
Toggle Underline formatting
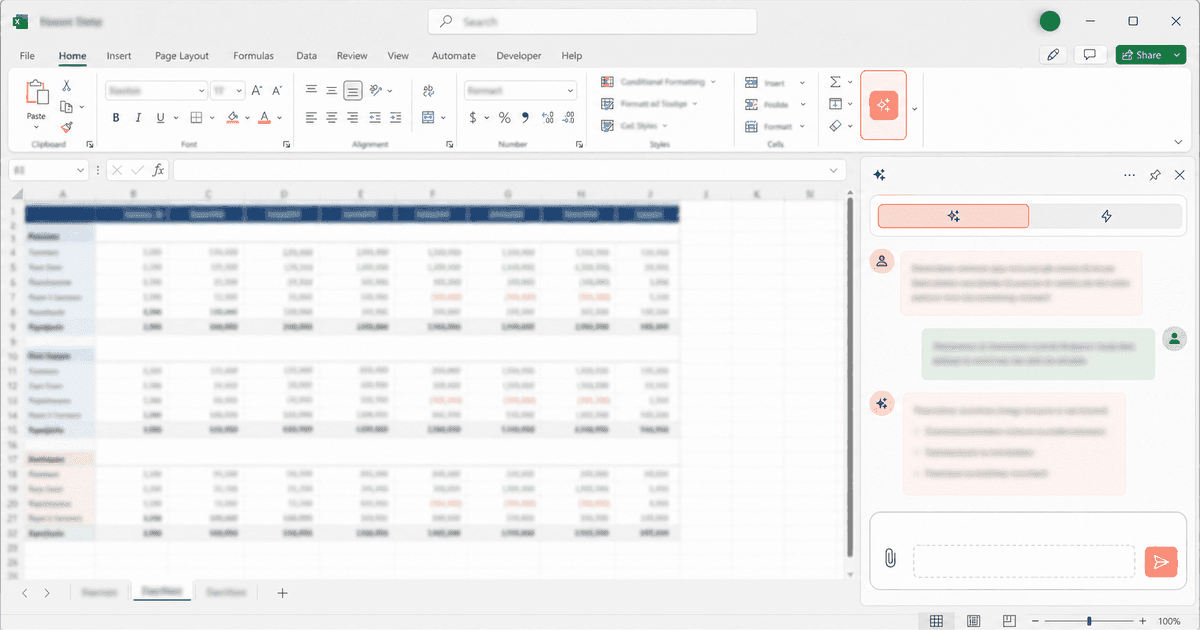pyautogui.click(x=160, y=118)
